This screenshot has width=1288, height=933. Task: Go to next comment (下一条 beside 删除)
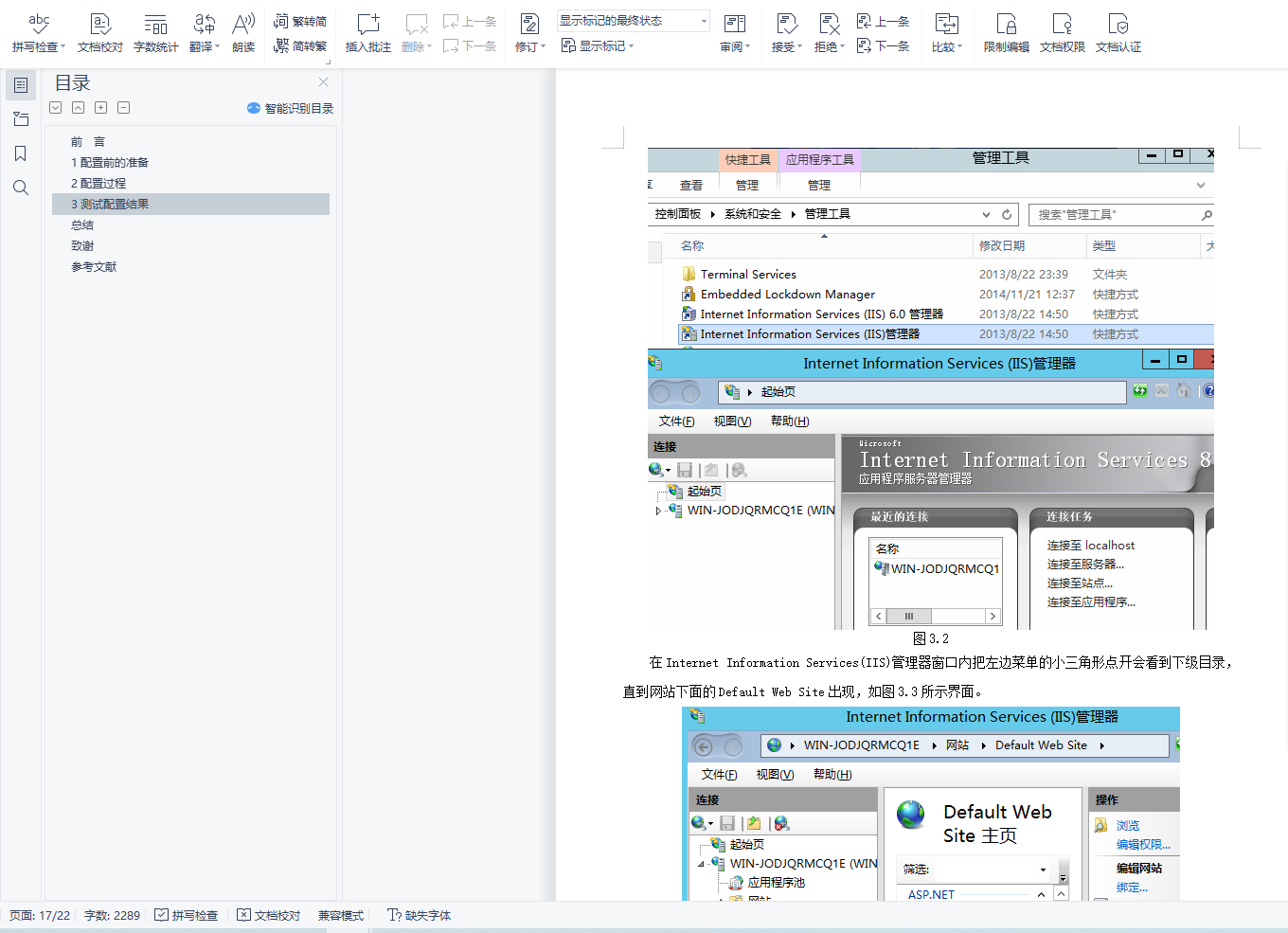470,45
